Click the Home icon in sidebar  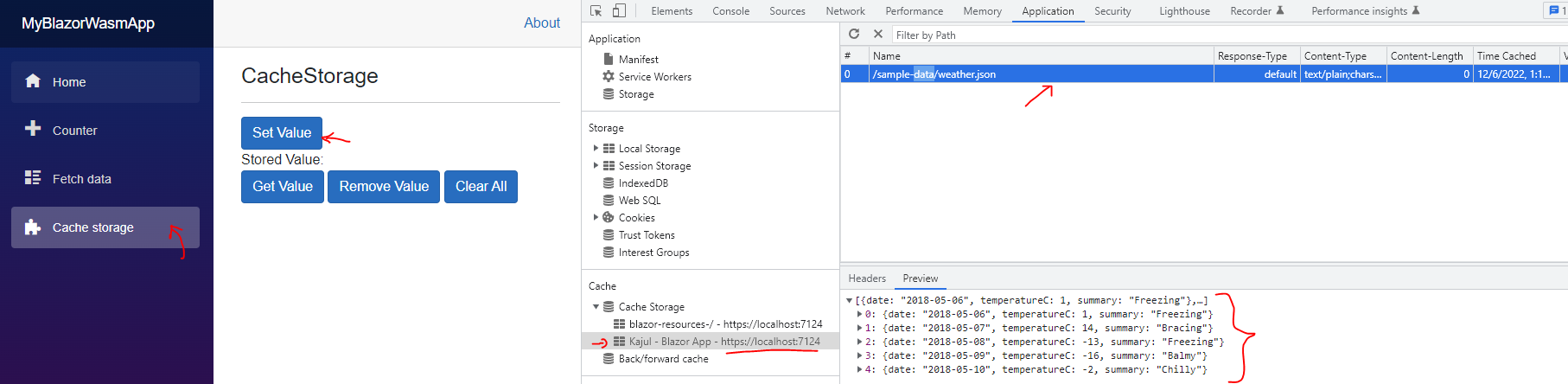point(33,81)
